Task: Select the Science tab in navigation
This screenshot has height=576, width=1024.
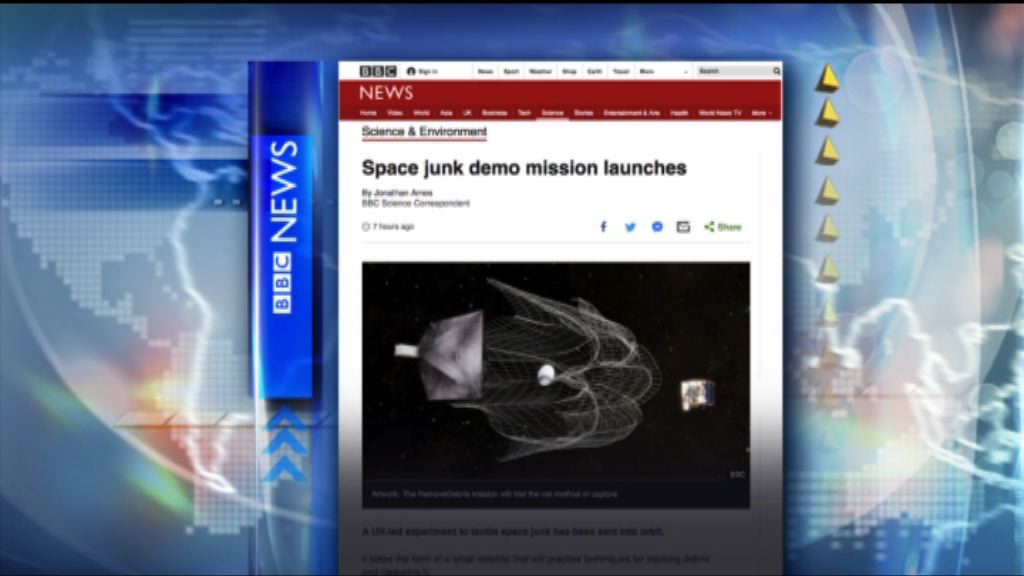Action: pyautogui.click(x=552, y=113)
